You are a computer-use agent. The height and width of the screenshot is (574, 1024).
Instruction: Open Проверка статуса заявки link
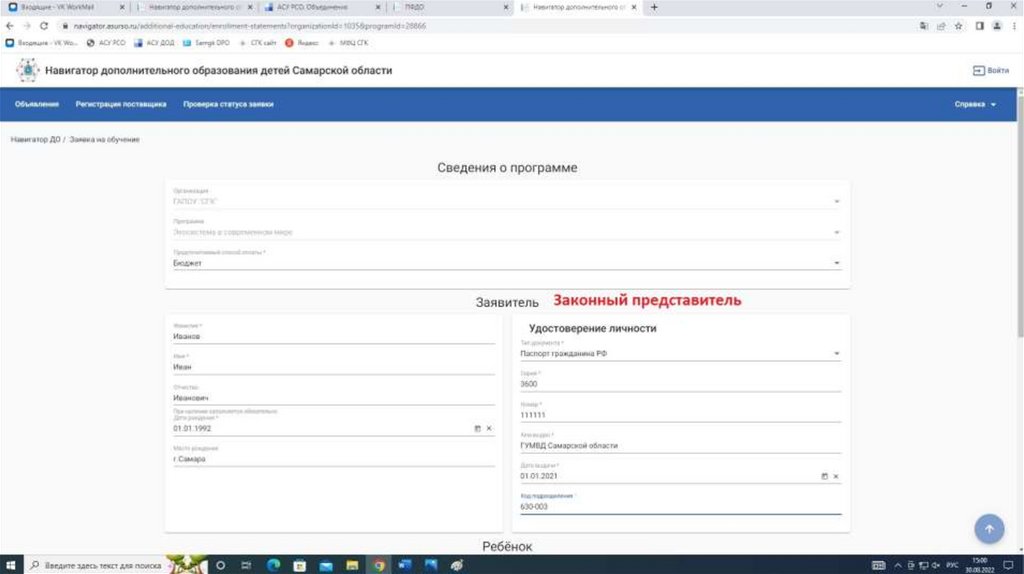[228, 104]
